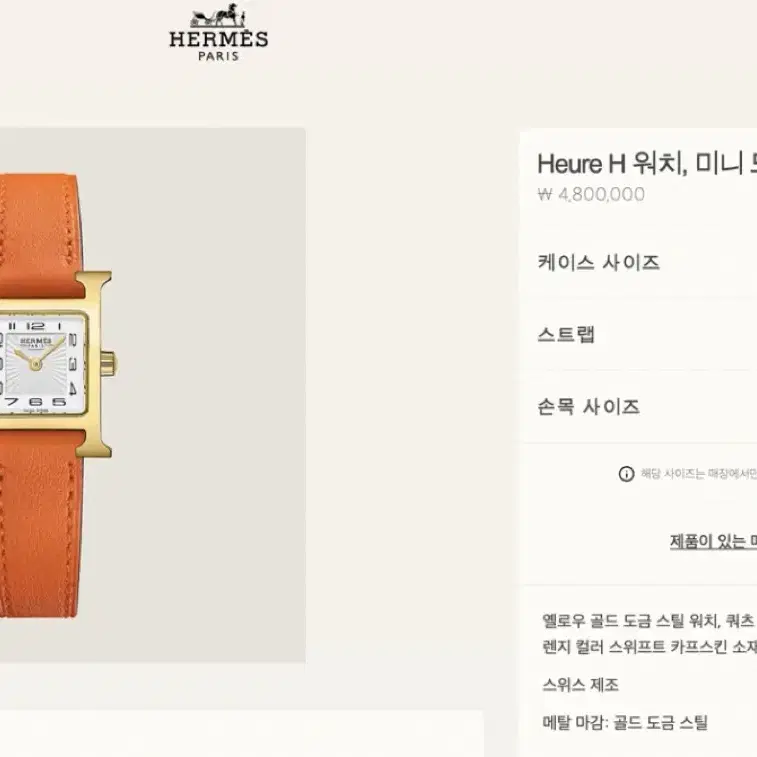The width and height of the screenshot is (757, 757).
Task: Open the Heure H watch product image
Action: pos(153,395)
